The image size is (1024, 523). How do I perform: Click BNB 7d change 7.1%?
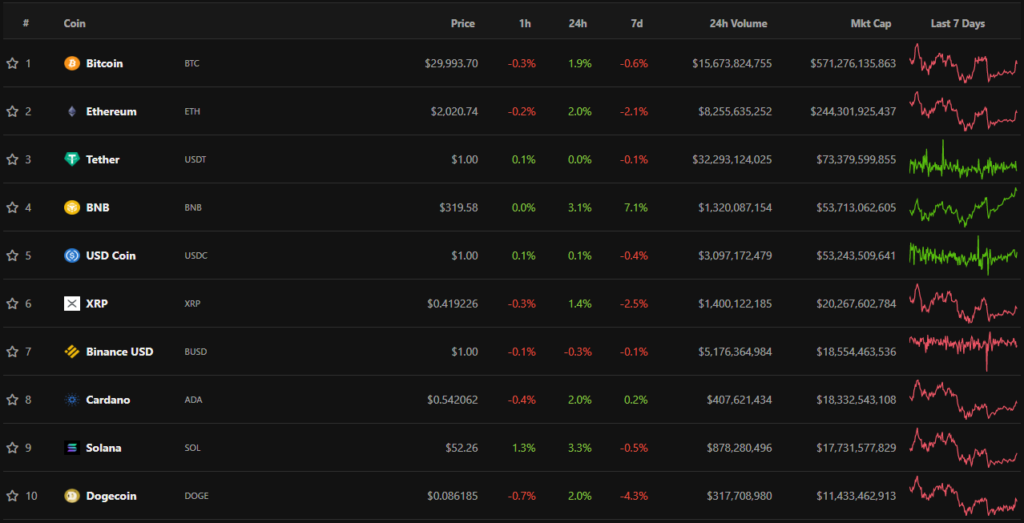point(636,208)
